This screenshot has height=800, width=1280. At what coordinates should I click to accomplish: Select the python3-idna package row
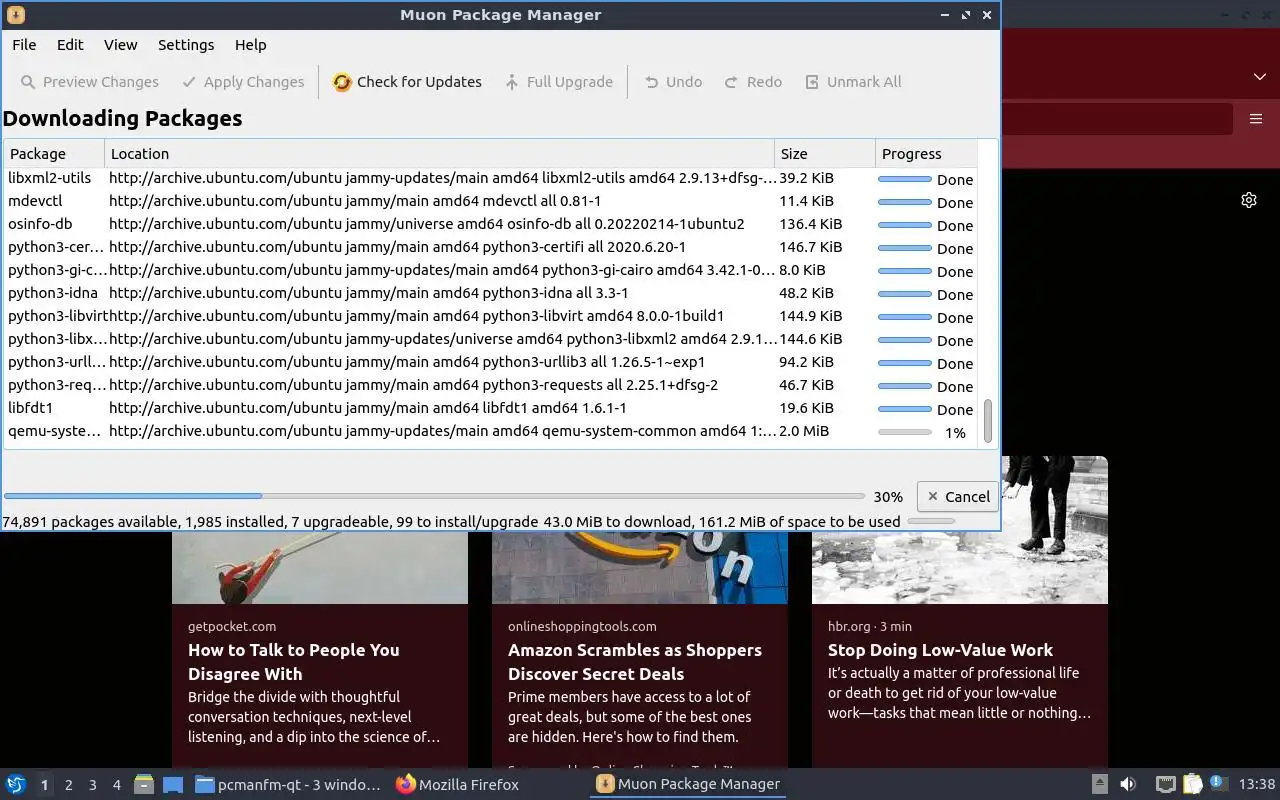coord(489,293)
